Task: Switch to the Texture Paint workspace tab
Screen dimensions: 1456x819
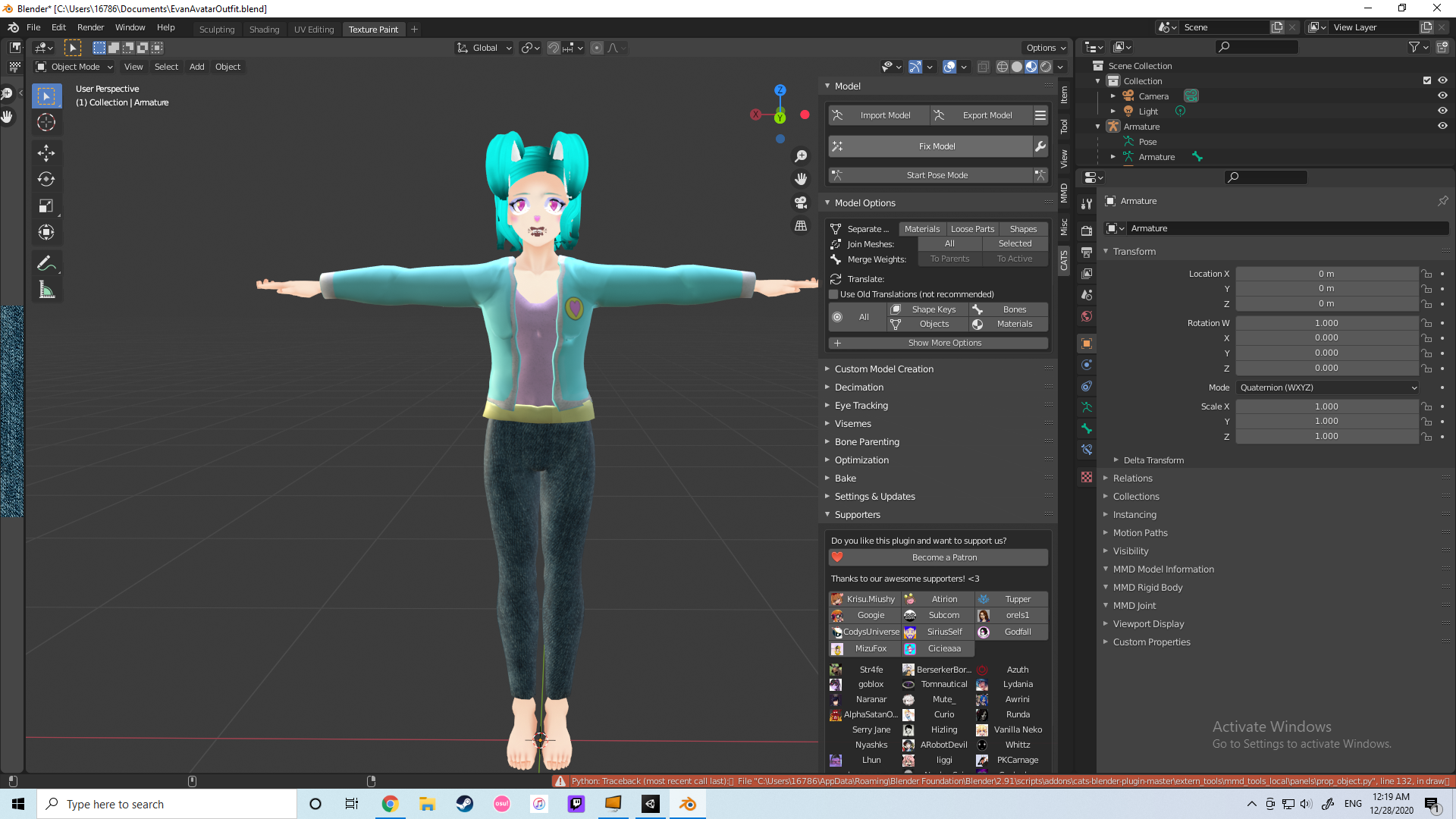Action: [x=374, y=29]
